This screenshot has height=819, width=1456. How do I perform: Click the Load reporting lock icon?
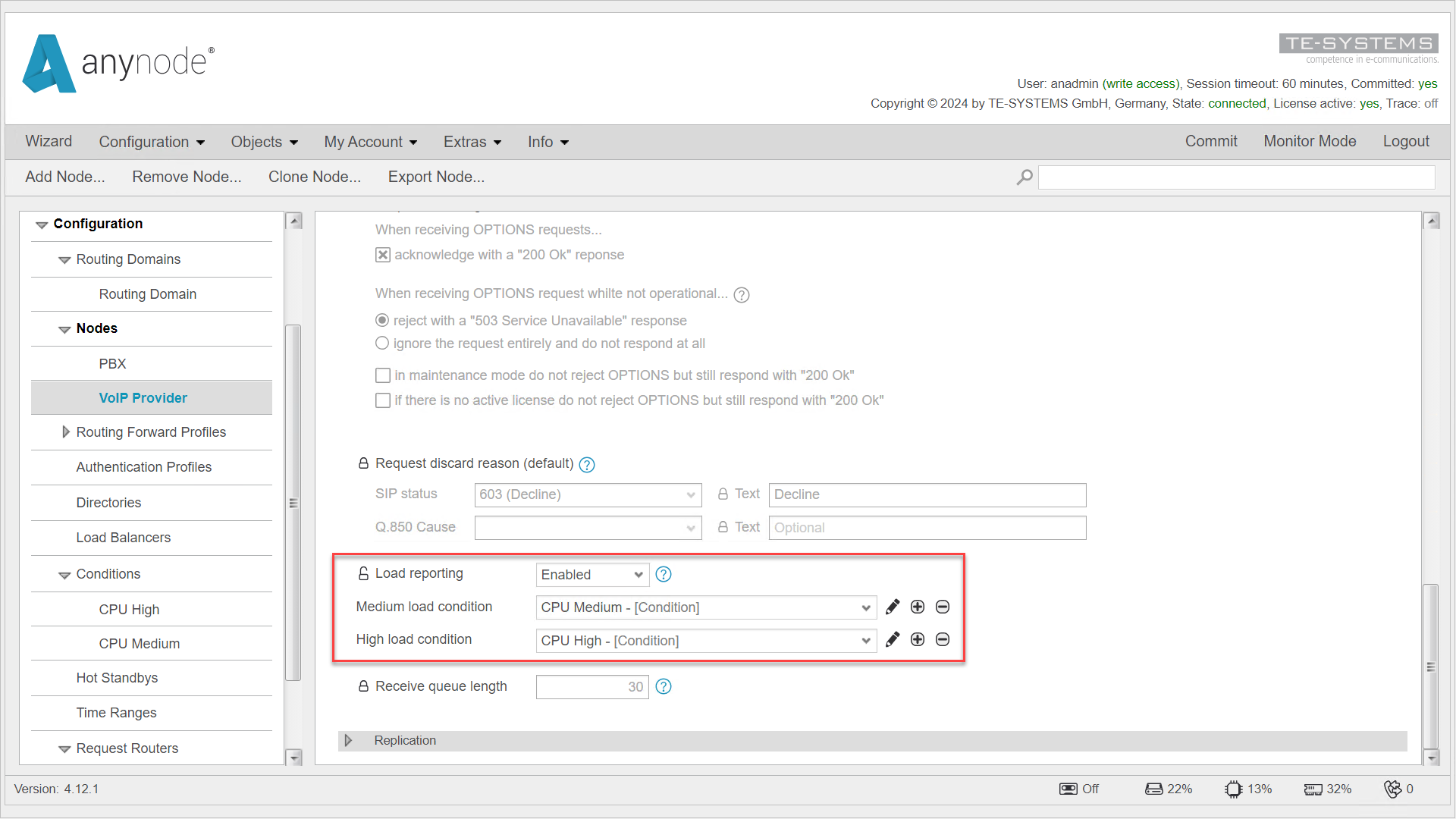(x=363, y=573)
